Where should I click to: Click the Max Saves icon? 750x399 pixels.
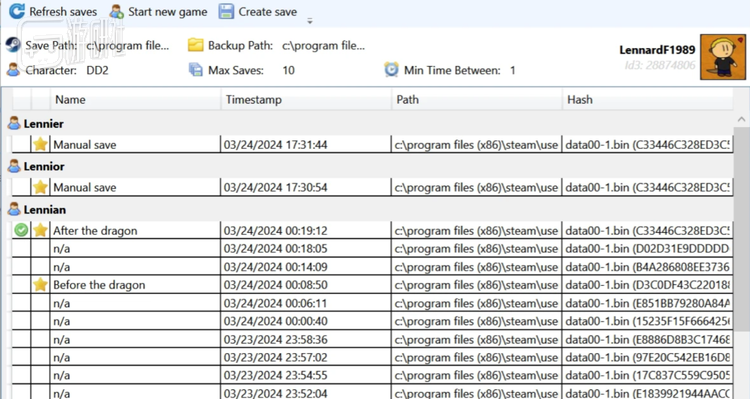click(x=196, y=70)
